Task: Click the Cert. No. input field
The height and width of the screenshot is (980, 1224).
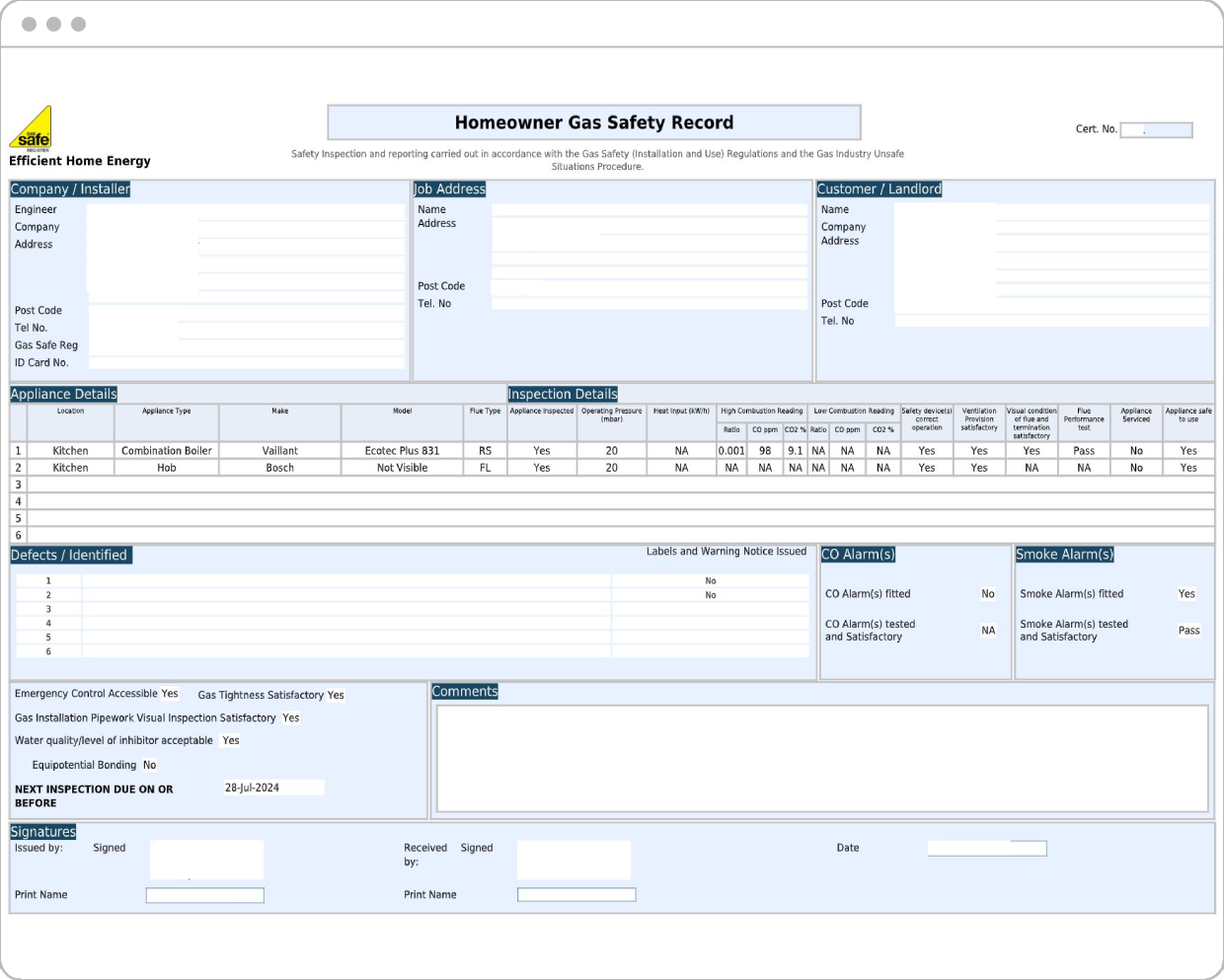Action: coord(1156,129)
